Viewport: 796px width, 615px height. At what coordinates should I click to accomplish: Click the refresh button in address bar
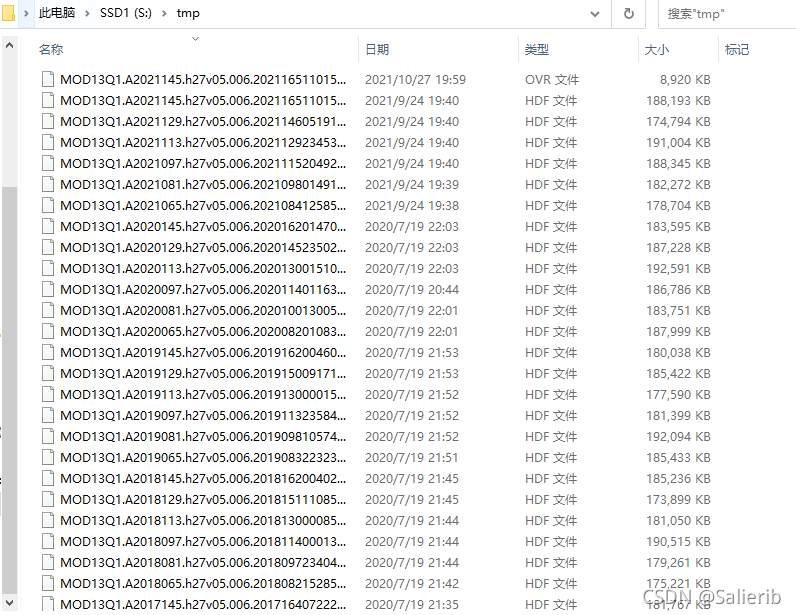click(x=628, y=14)
